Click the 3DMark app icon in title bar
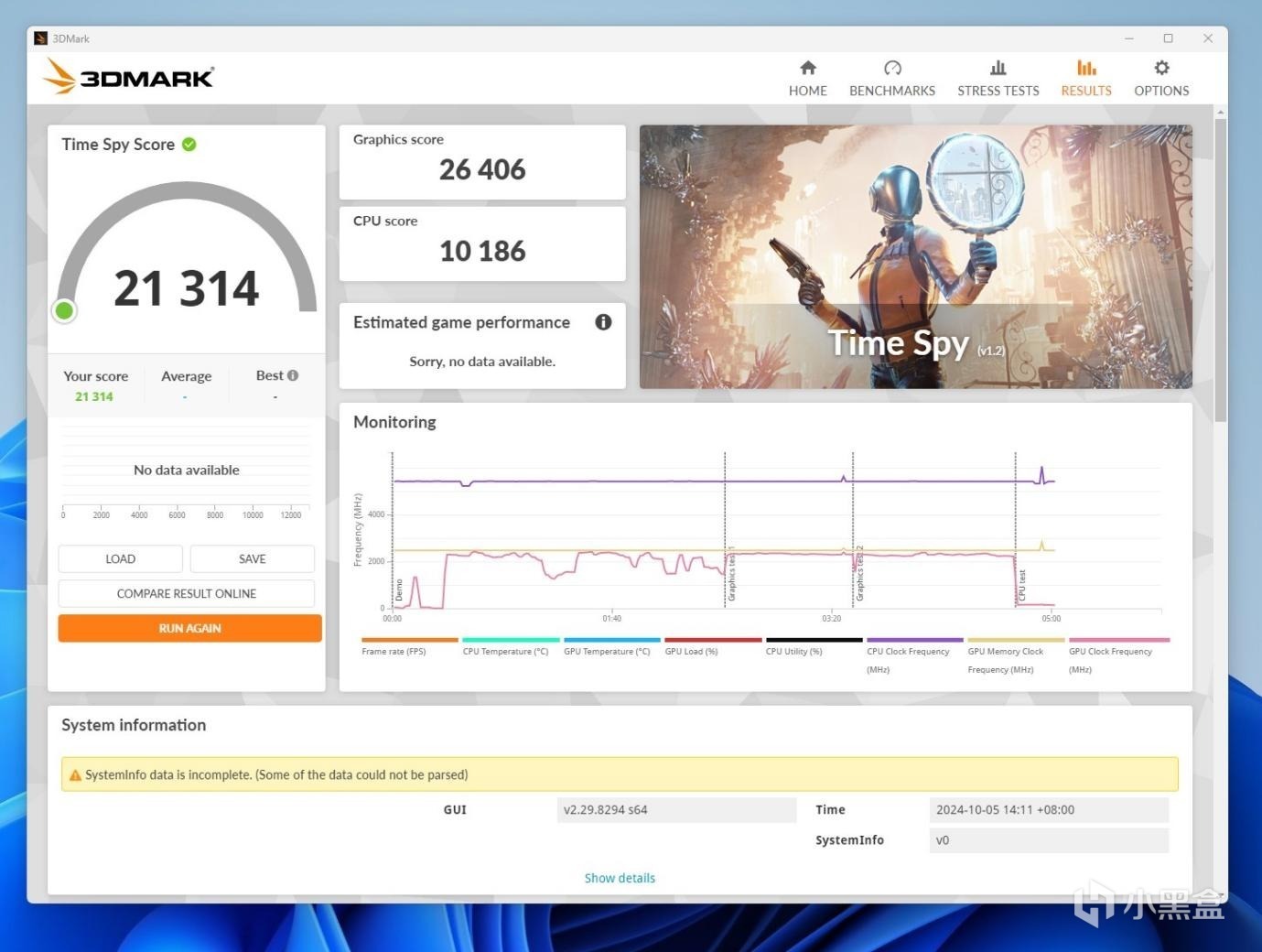Viewport: 1262px width, 952px height. [40, 38]
